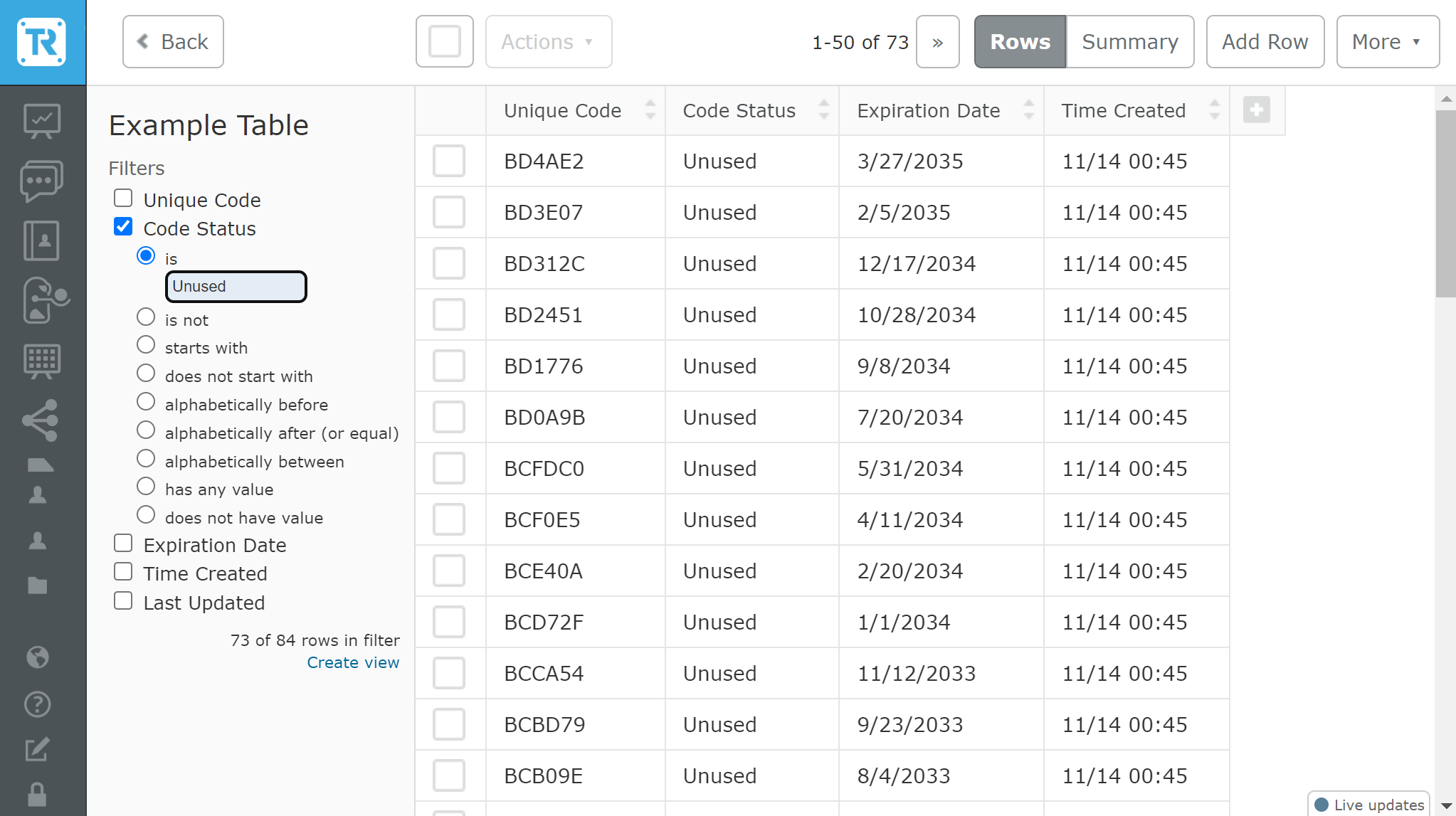Click the Add Row button
The image size is (1456, 816).
1265,42
